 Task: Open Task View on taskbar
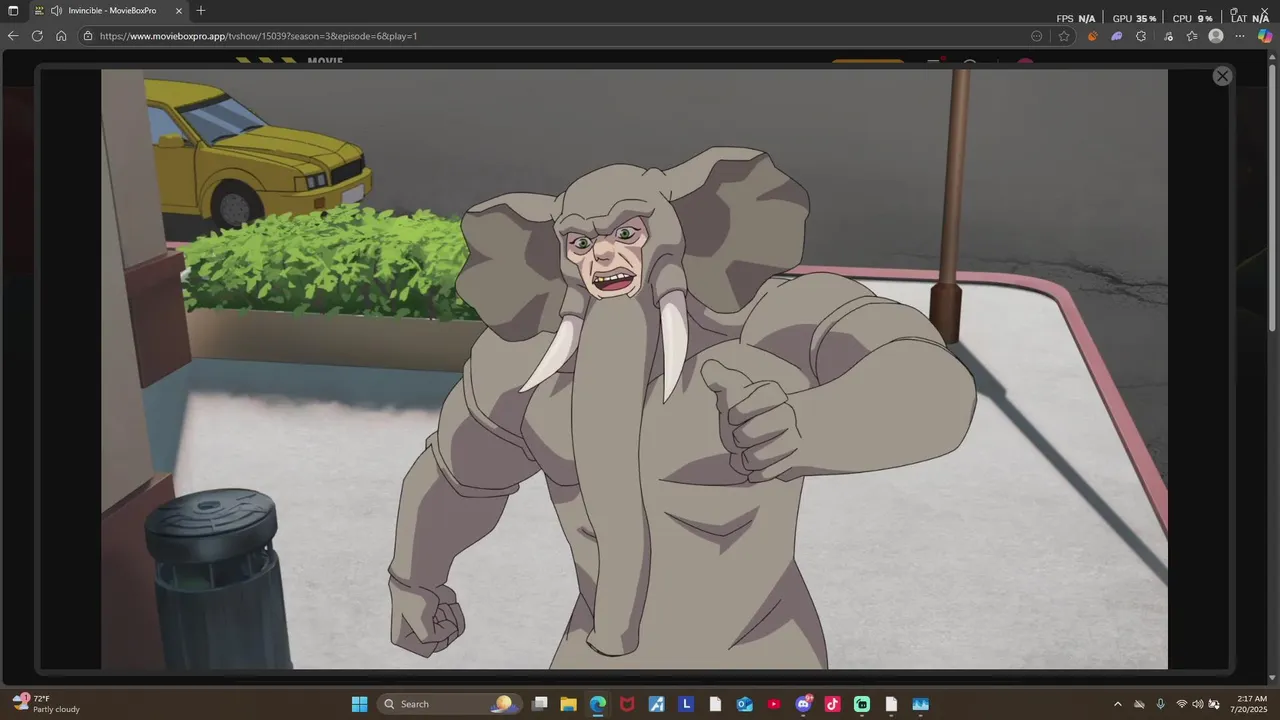(540, 704)
